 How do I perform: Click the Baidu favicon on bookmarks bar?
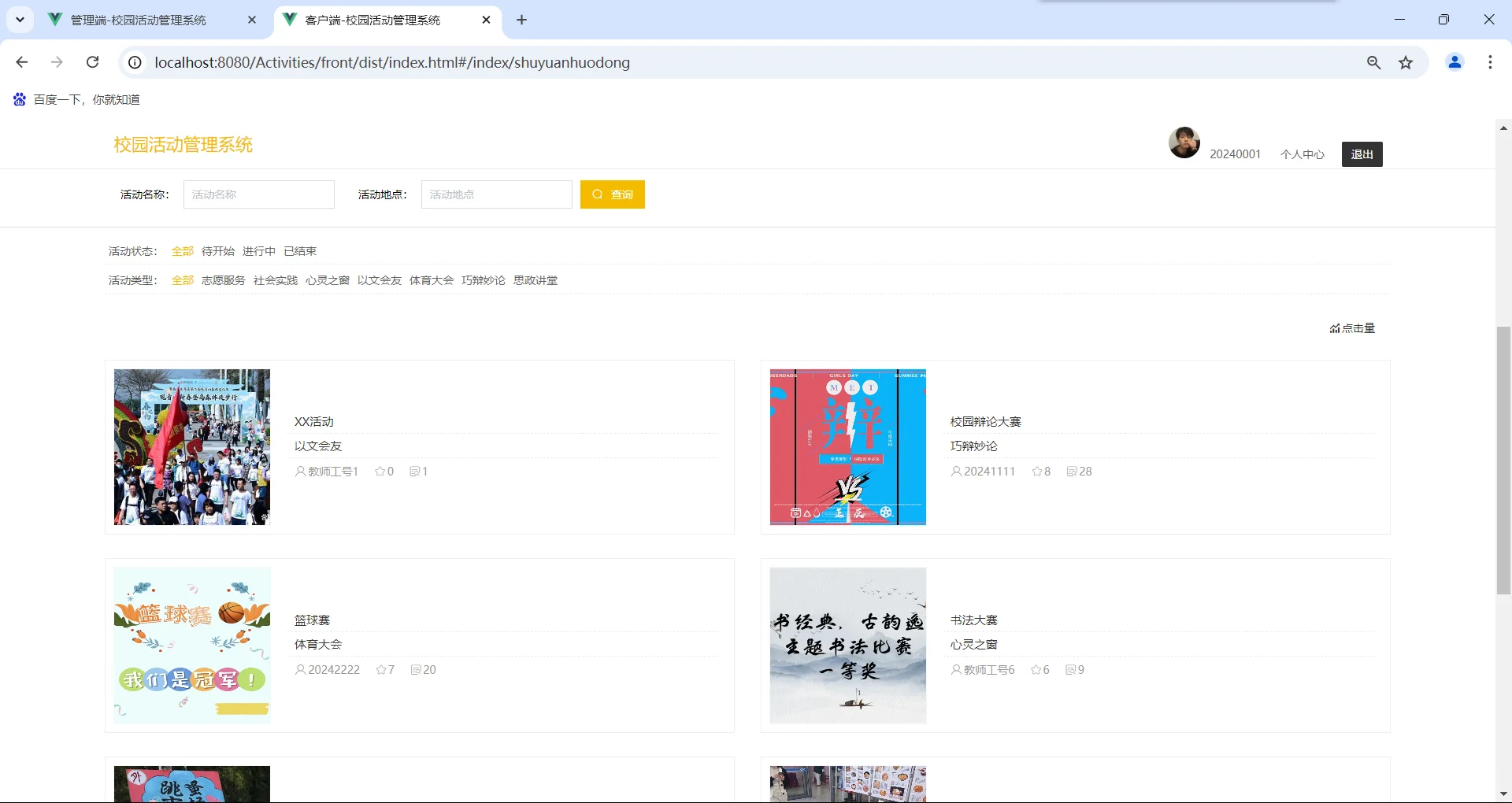pos(19,99)
